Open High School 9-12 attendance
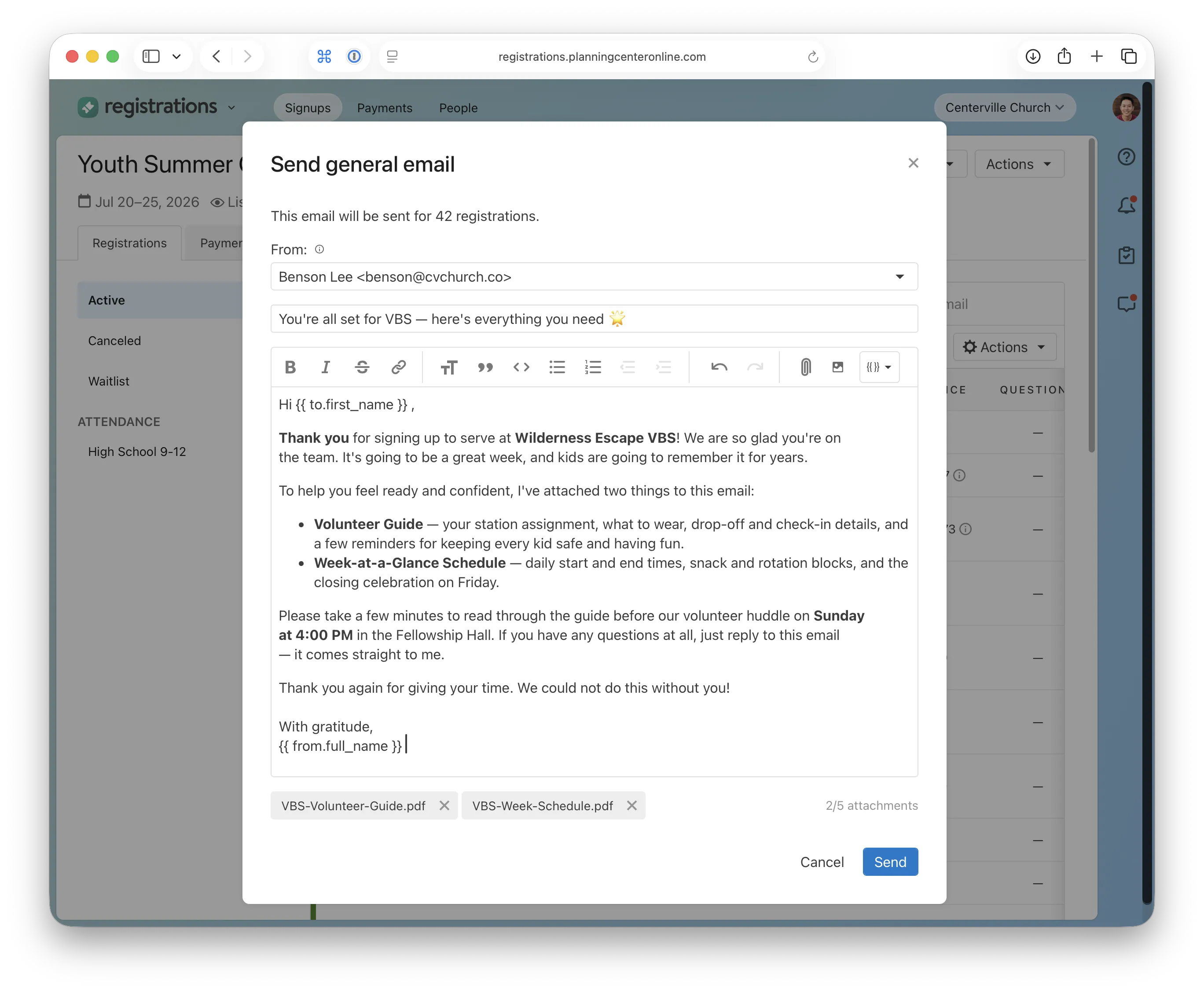The image size is (1204, 992). tap(136, 452)
